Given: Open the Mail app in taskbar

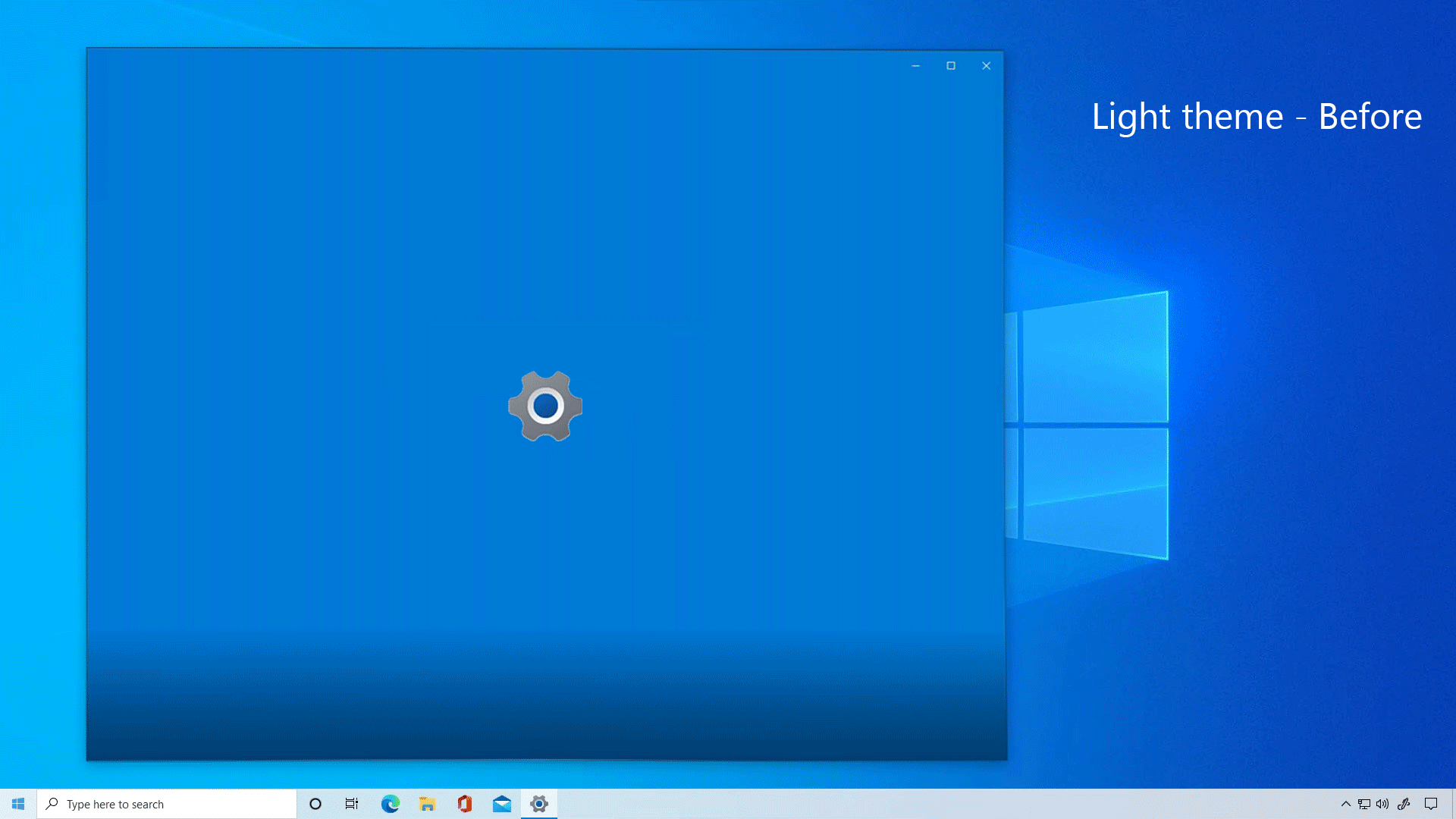Looking at the screenshot, I should (x=501, y=804).
